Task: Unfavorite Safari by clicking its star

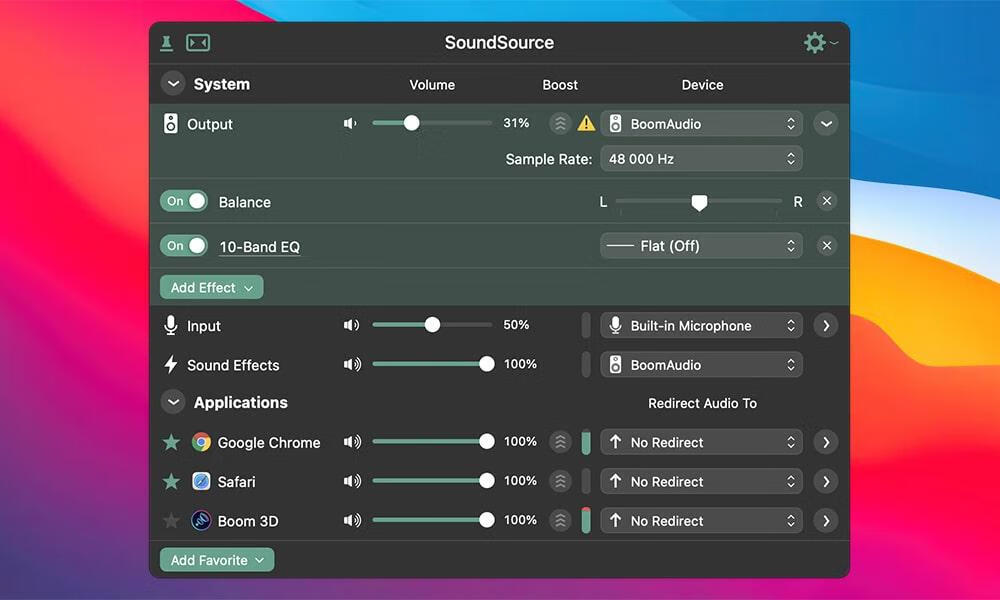Action: [x=171, y=481]
